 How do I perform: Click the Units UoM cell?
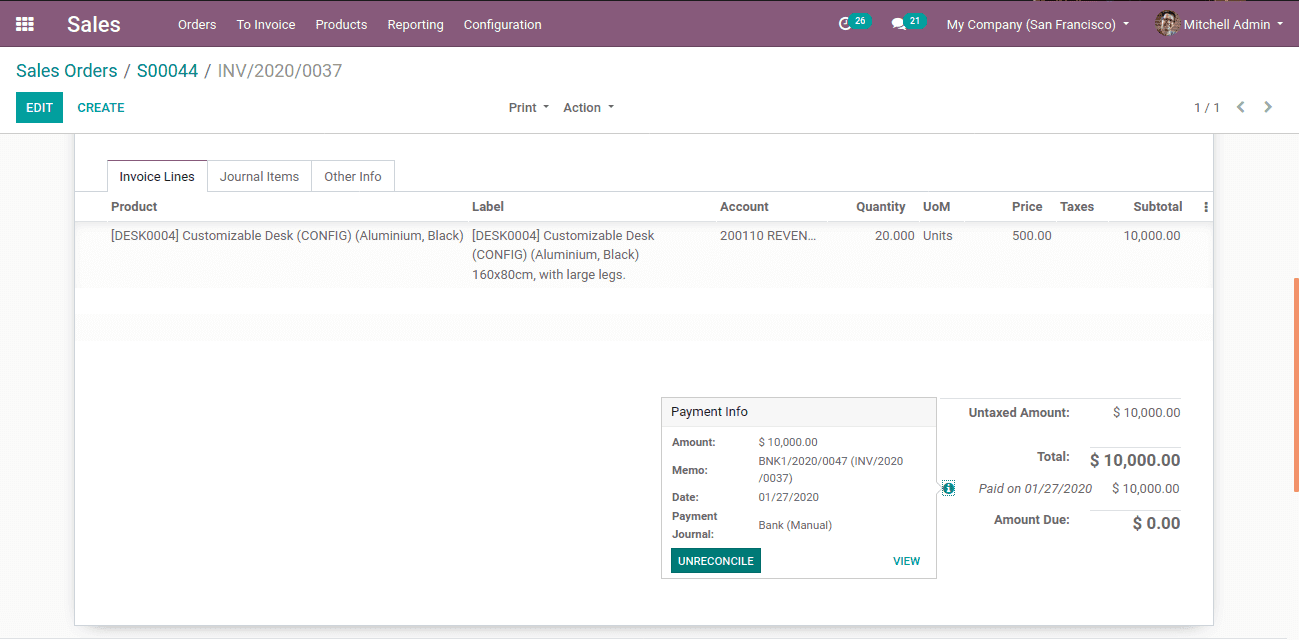[938, 236]
